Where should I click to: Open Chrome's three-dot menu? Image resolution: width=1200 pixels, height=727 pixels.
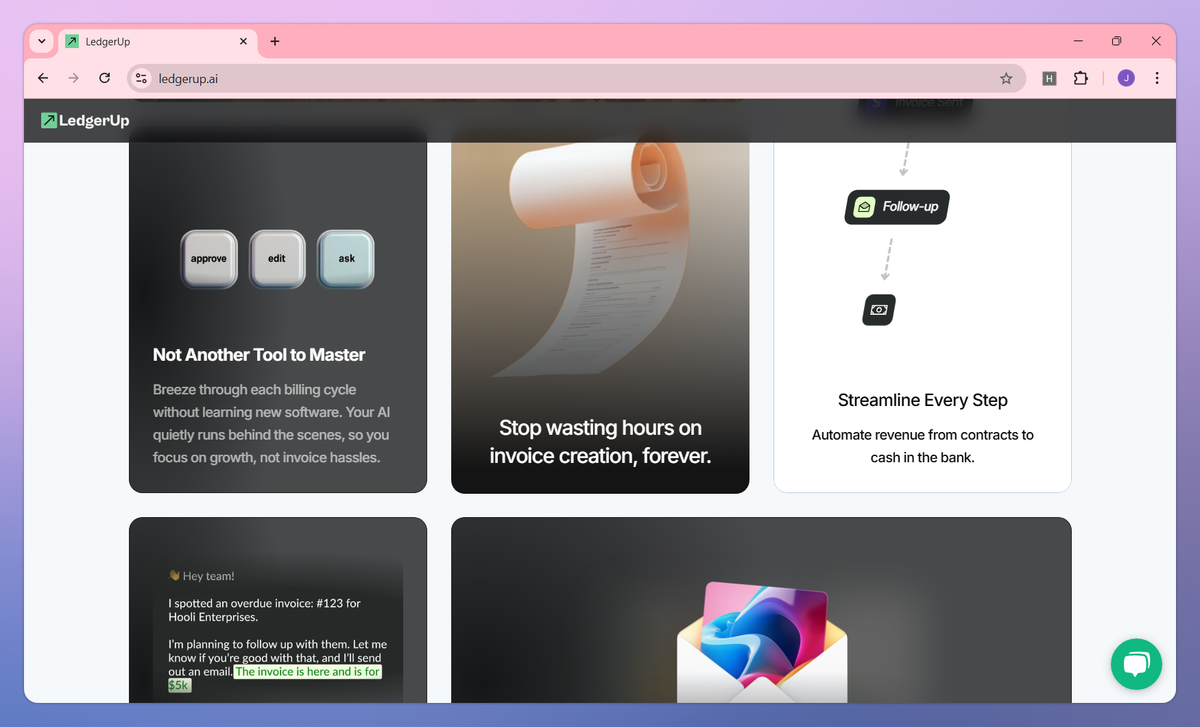point(1157,78)
